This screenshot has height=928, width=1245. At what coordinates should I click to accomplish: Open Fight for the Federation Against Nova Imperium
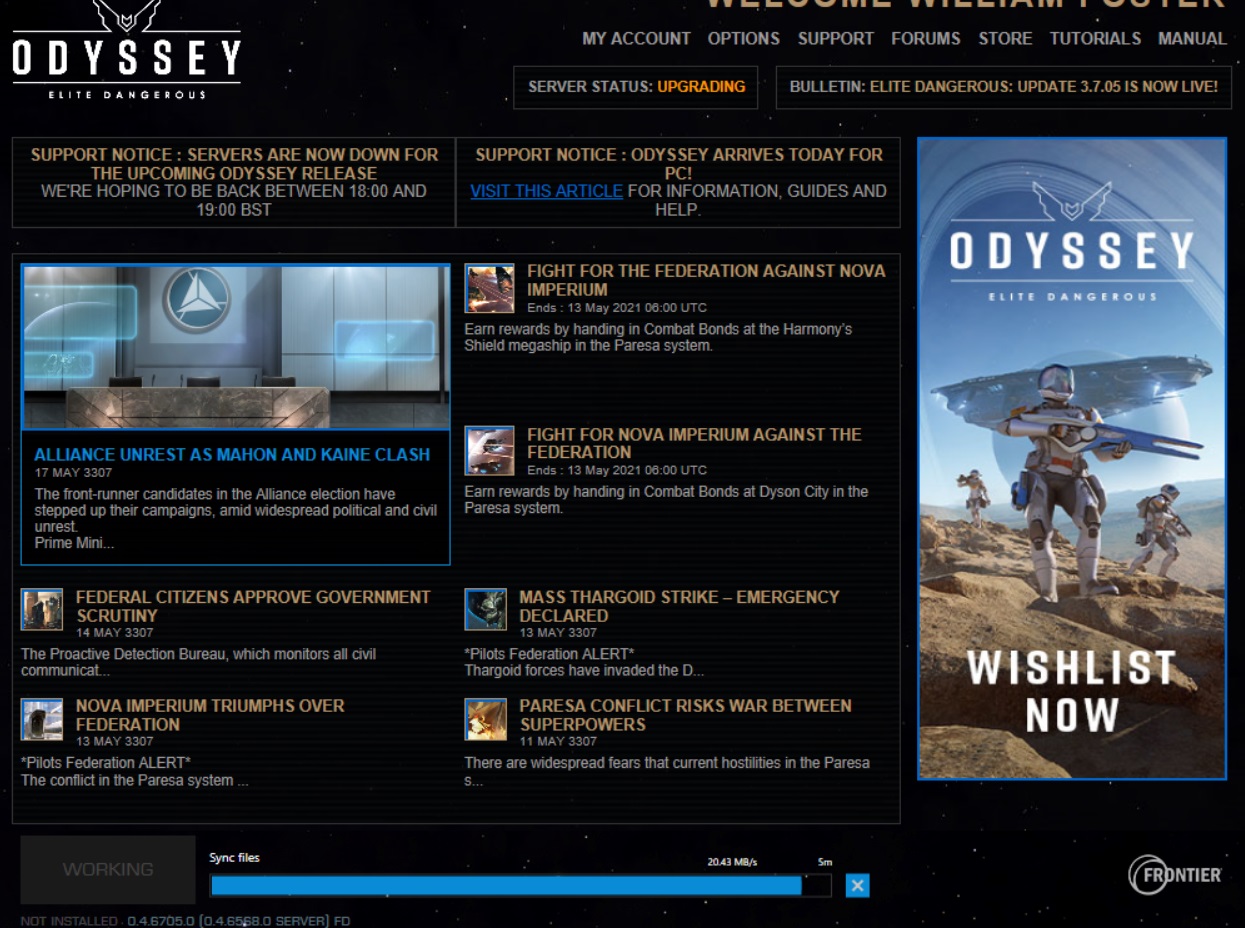pyautogui.click(x=706, y=280)
